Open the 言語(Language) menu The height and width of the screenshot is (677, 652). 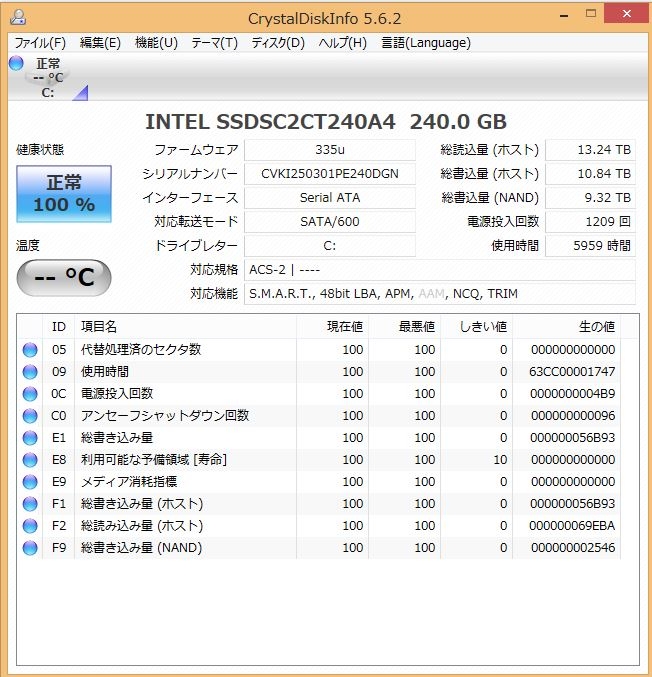(426, 43)
